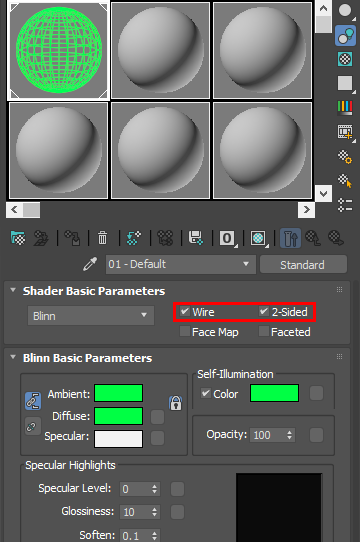Click the Glossiness spinner arrows
The height and width of the screenshot is (542, 360).
click(154, 512)
